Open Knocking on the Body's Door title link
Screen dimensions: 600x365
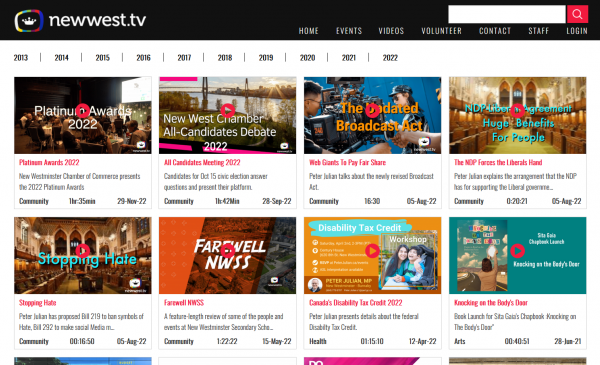(491, 303)
